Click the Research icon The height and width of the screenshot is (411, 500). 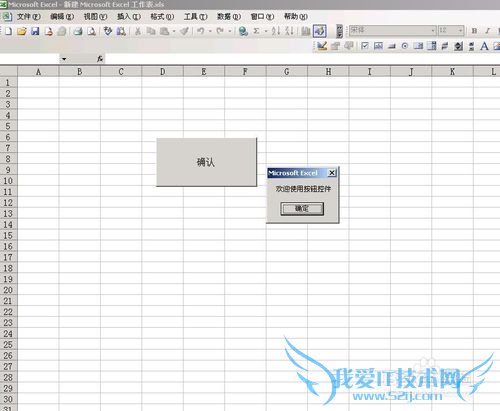pos(121,31)
